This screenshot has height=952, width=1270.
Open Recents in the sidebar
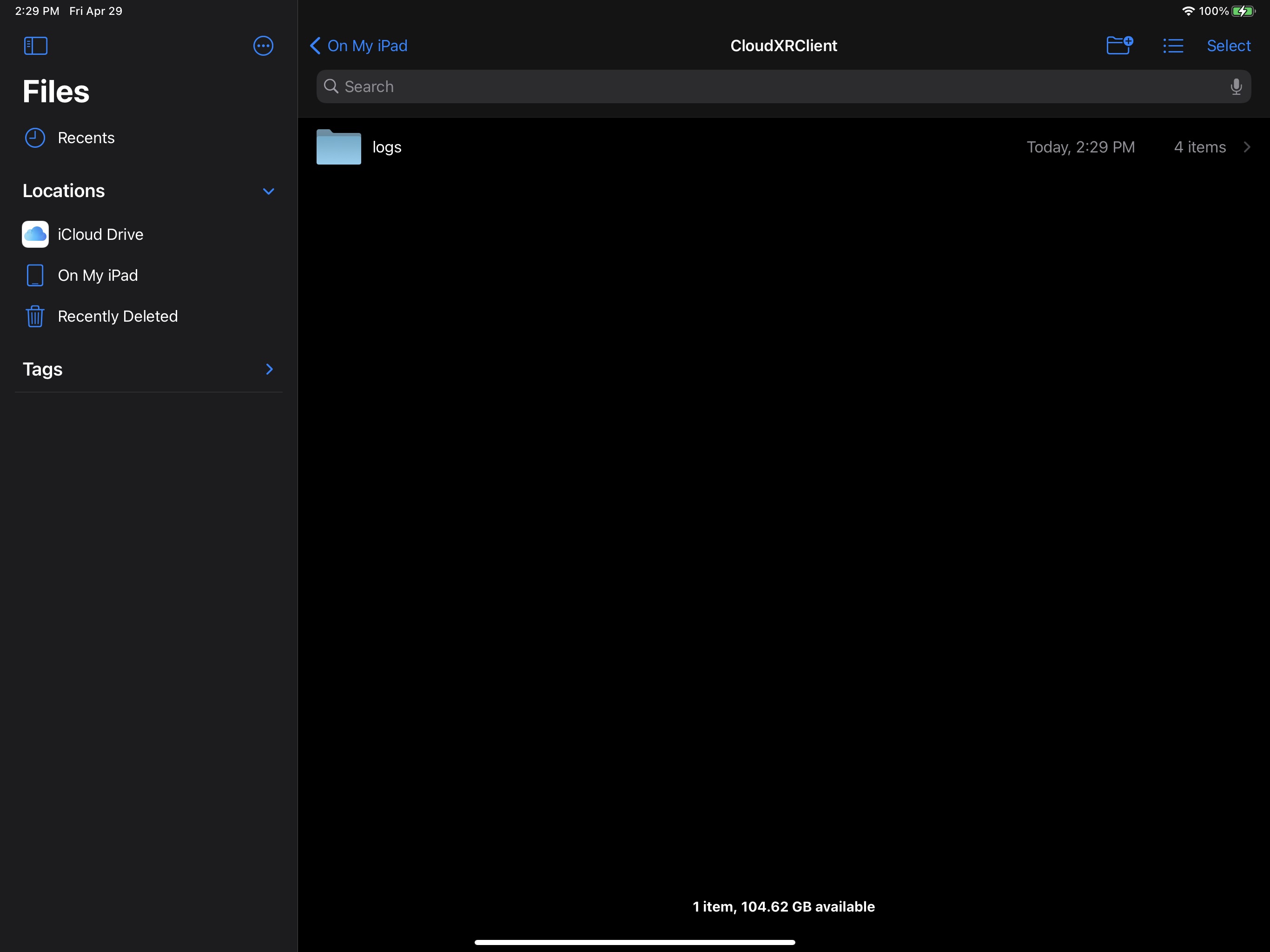tap(86, 138)
